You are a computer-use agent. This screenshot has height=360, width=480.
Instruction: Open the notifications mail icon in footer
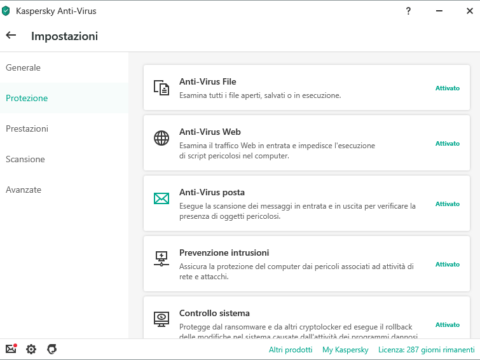11,349
